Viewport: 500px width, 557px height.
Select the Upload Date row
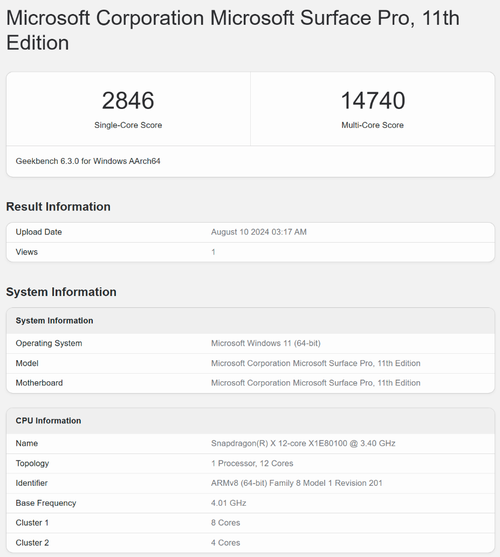(250, 232)
